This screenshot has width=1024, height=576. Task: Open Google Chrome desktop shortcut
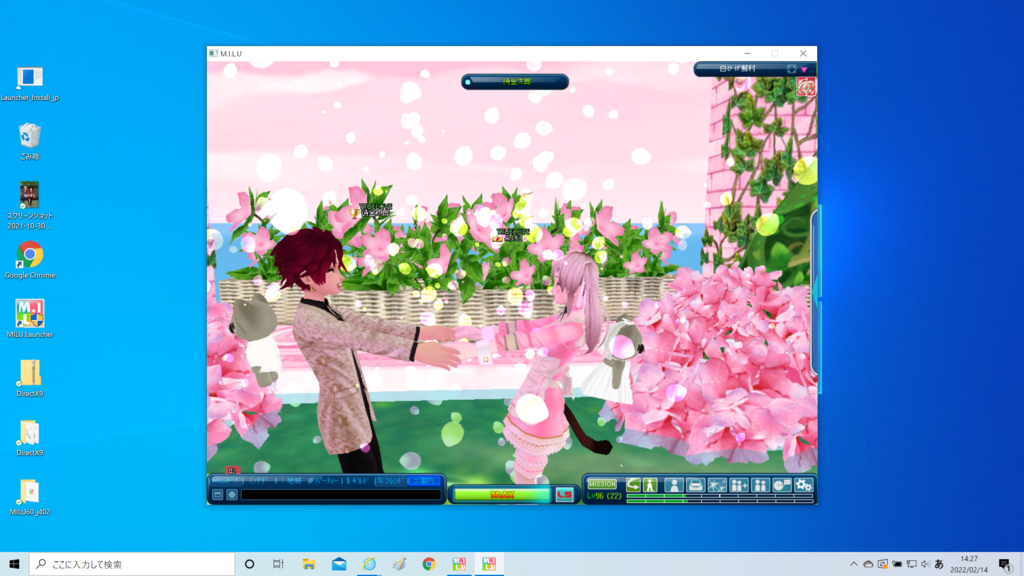click(29, 260)
